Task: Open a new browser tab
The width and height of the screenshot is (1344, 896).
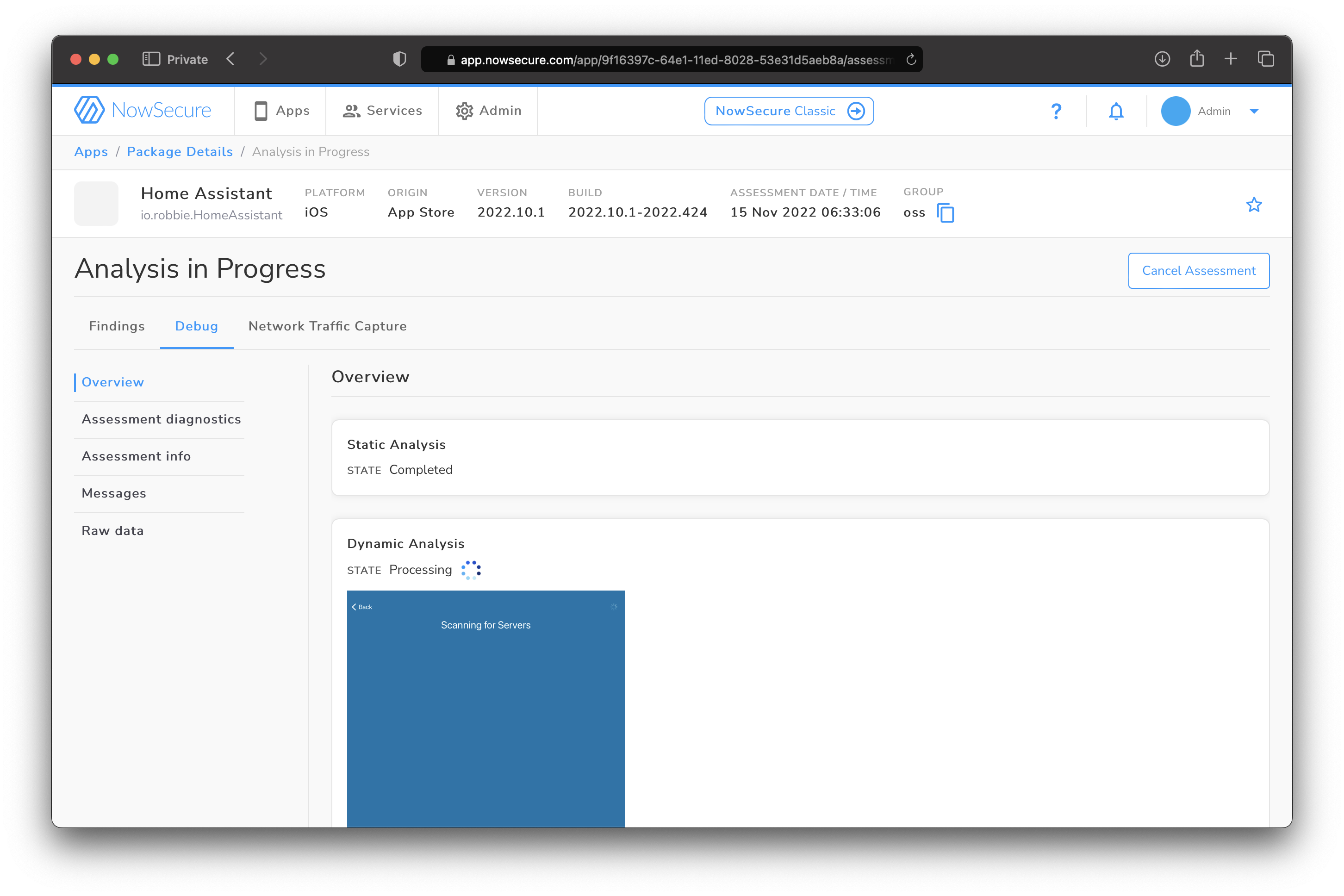Action: pos(1231,59)
